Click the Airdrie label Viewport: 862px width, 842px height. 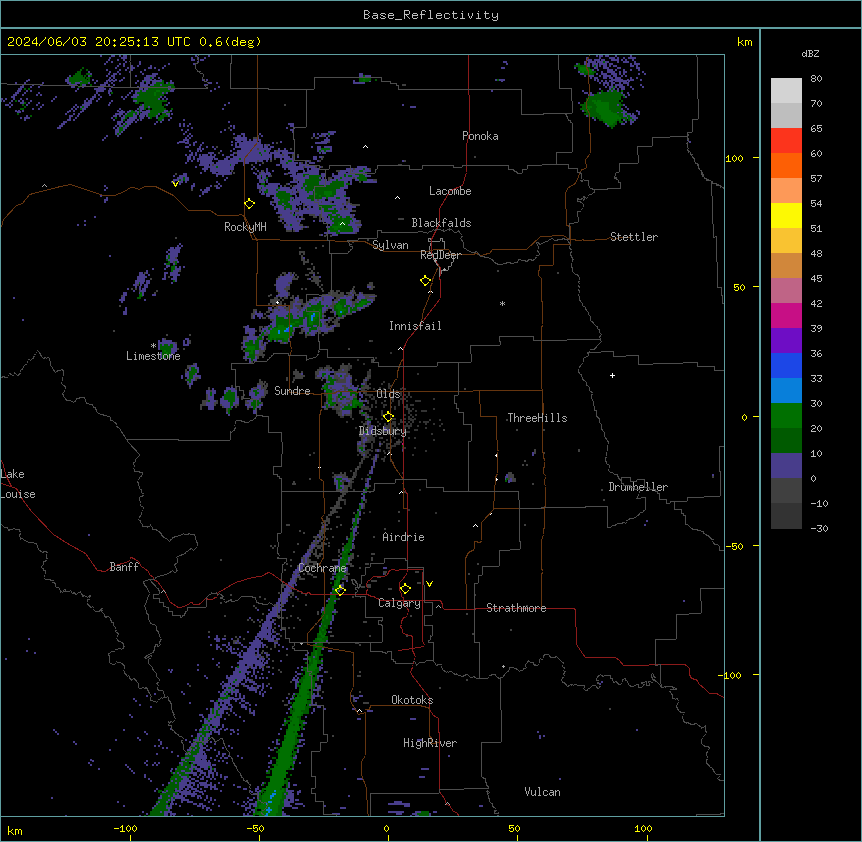click(x=403, y=537)
